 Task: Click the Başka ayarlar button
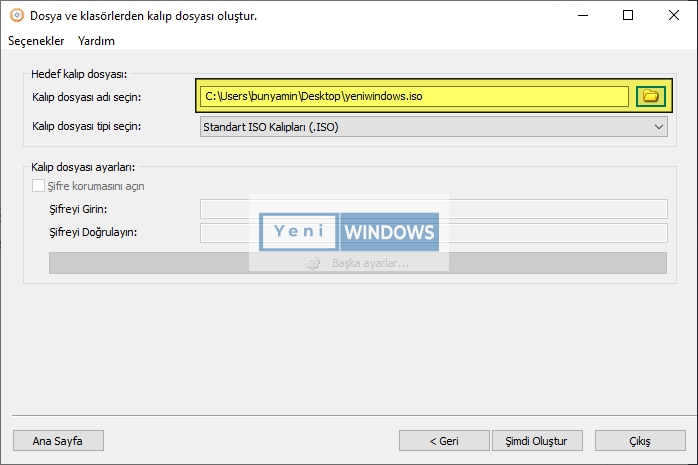click(358, 263)
